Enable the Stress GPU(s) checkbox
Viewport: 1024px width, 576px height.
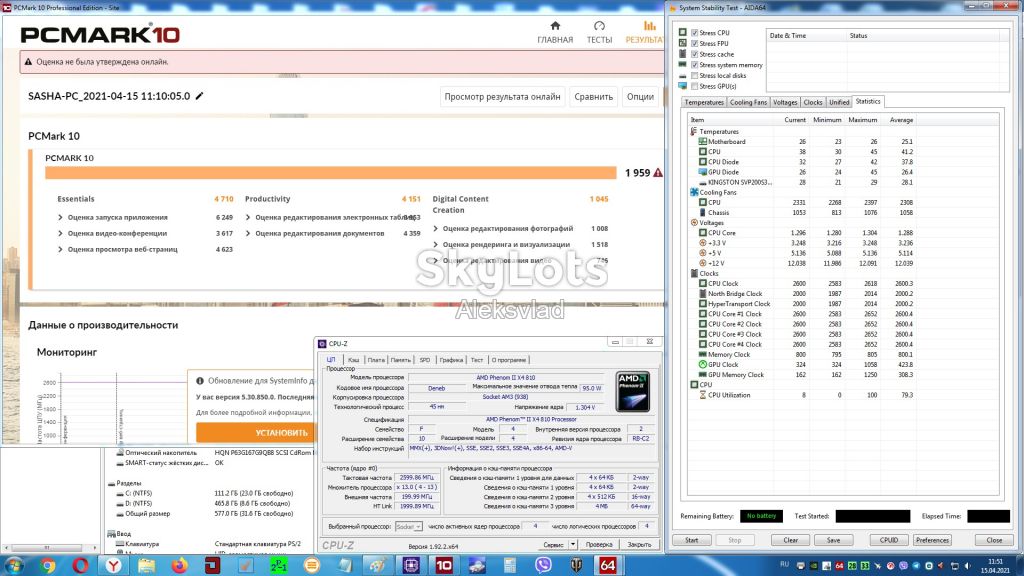click(x=694, y=86)
